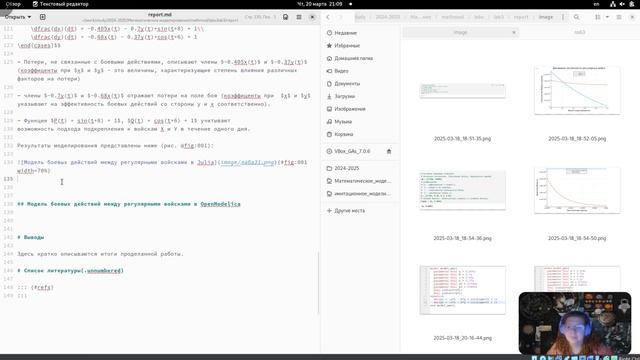Image resolution: width=640 pixels, height=360 pixels.
Task: Select the lab3 path segment
Action: (498, 17)
